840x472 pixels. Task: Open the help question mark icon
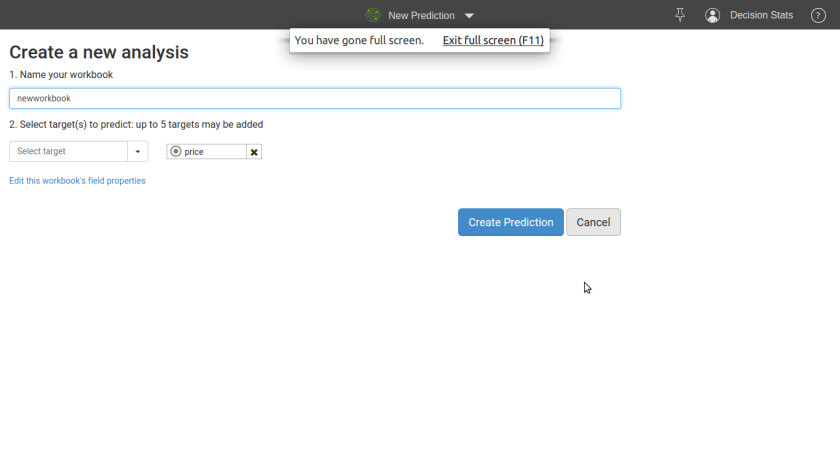pyautogui.click(x=818, y=15)
